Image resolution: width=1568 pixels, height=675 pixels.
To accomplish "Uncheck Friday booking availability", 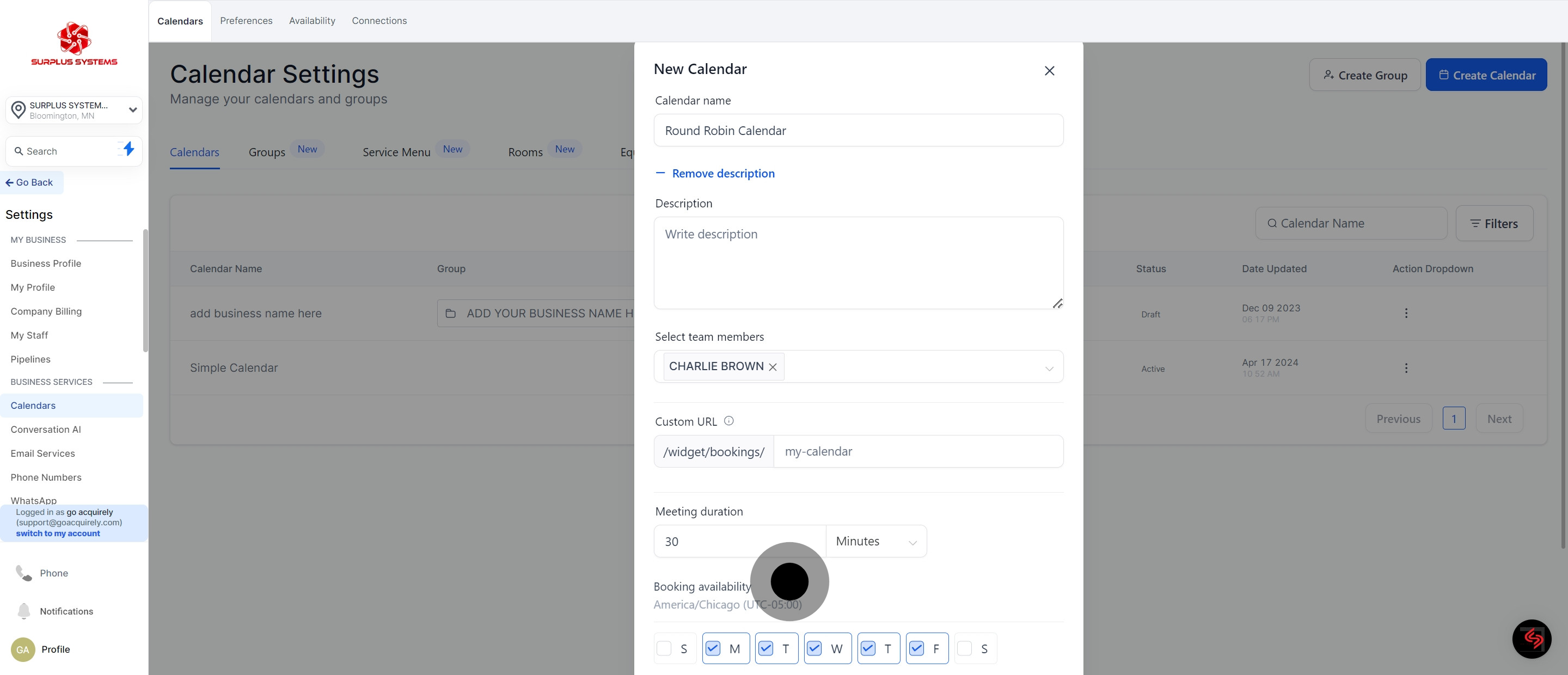I will point(917,648).
